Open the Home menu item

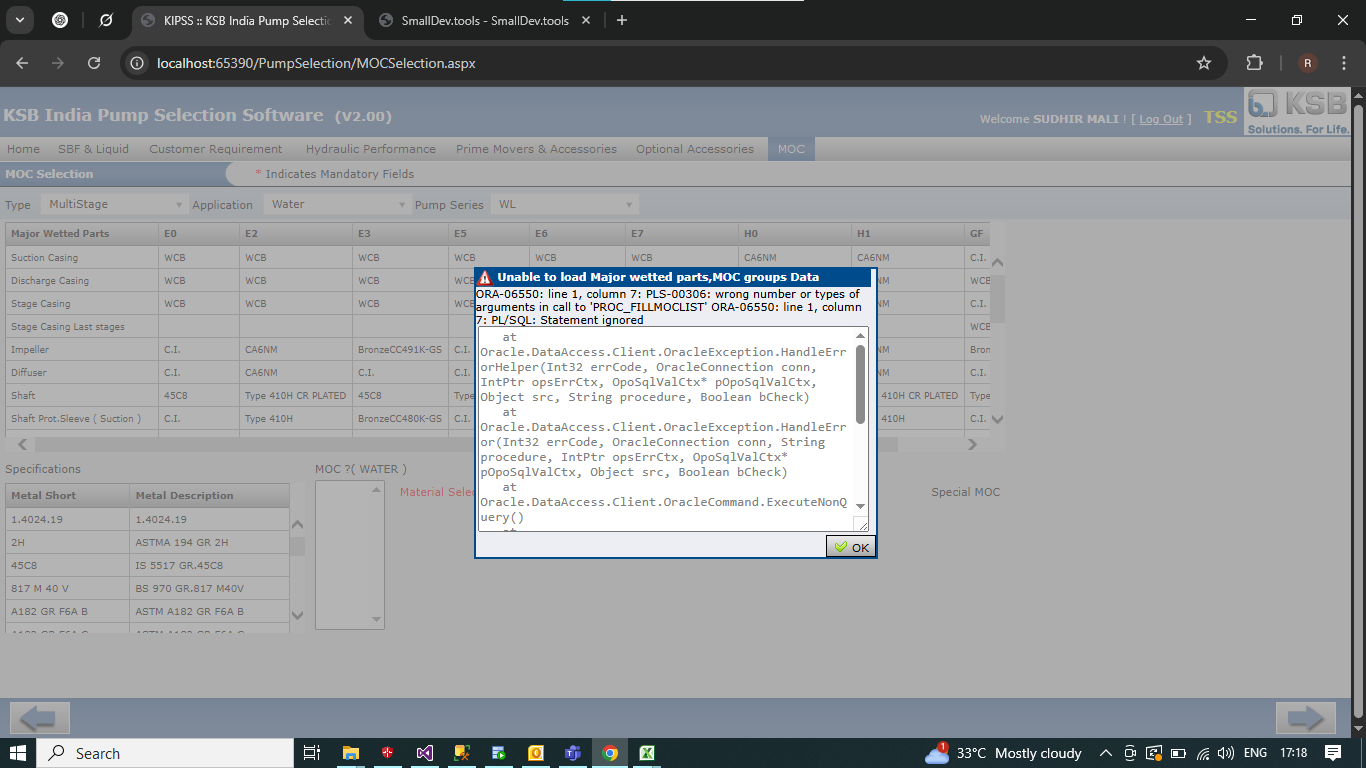point(24,149)
